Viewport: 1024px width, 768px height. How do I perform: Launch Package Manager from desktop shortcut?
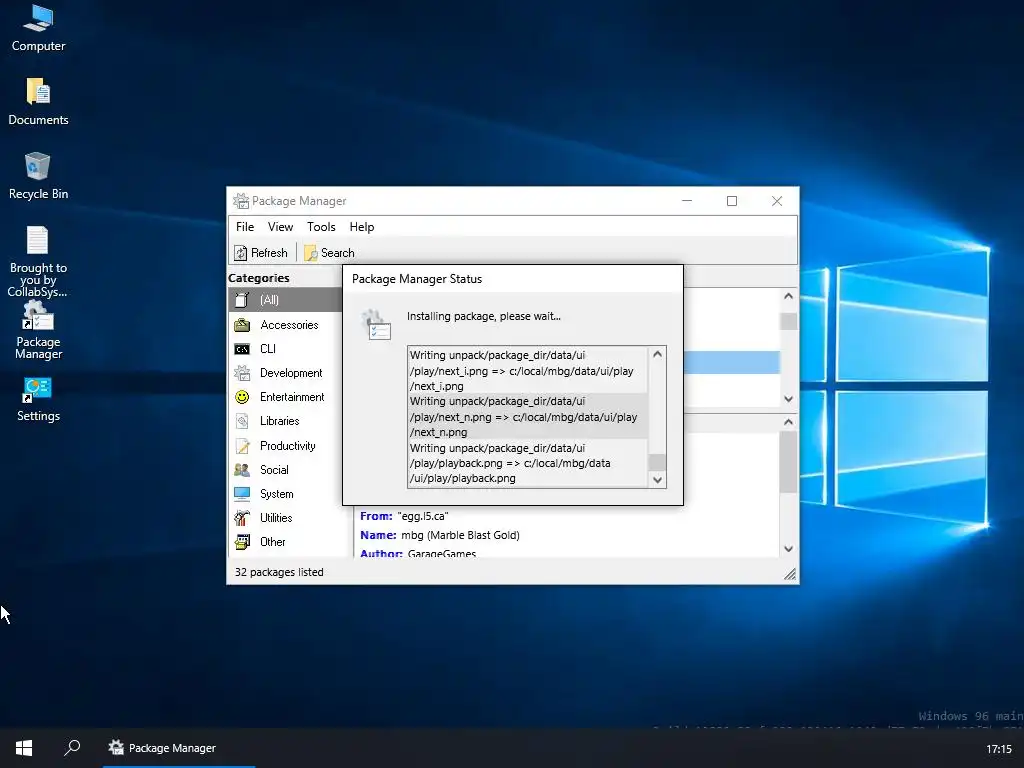[x=38, y=330]
